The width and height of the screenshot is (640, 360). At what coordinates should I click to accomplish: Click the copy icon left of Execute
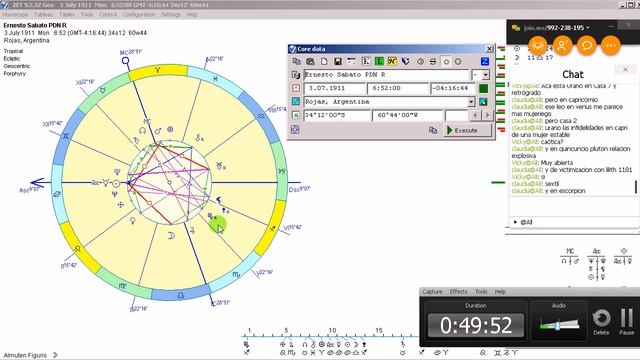(x=433, y=130)
